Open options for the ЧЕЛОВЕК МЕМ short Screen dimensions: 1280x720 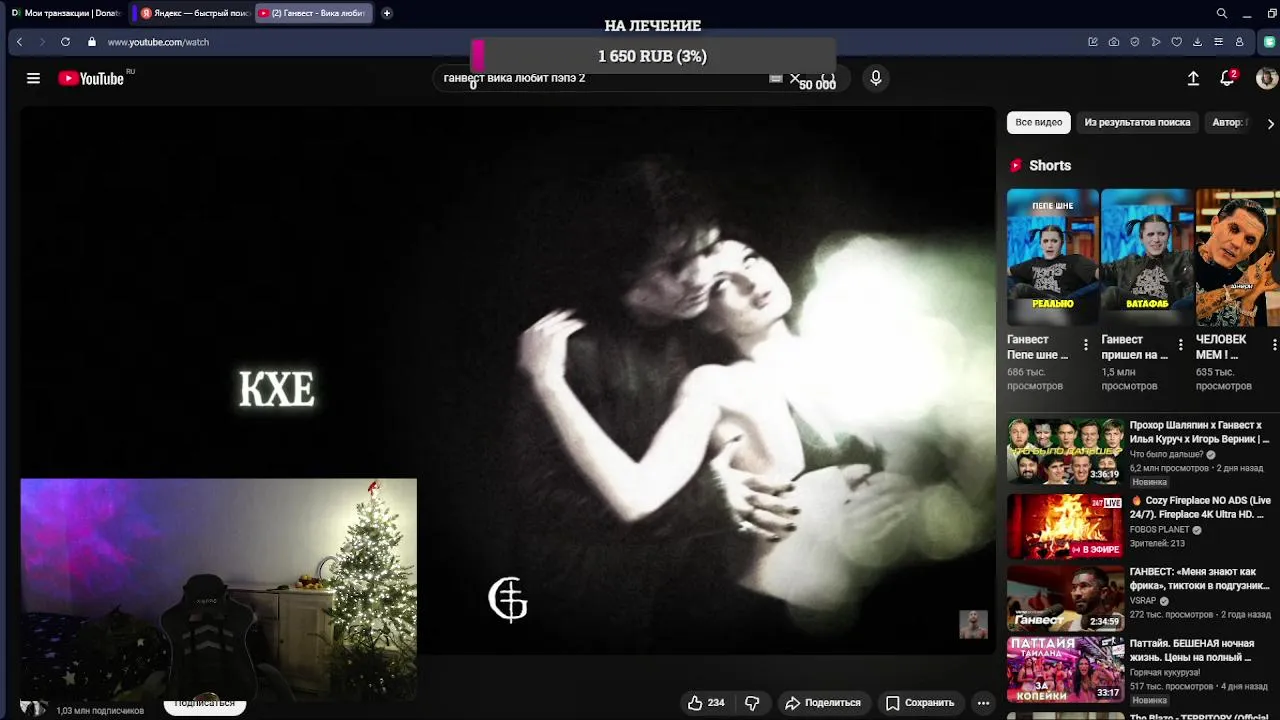1274,345
